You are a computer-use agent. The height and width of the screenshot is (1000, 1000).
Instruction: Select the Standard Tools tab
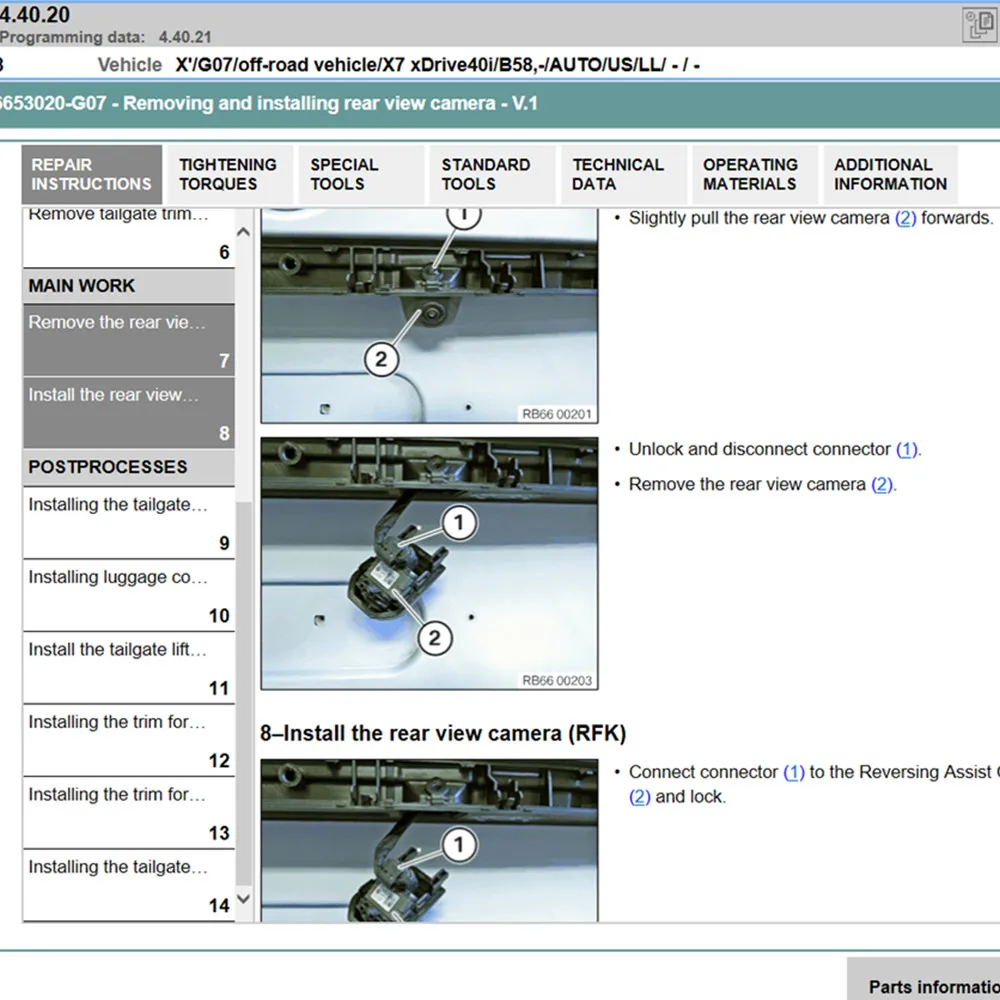tap(492, 174)
